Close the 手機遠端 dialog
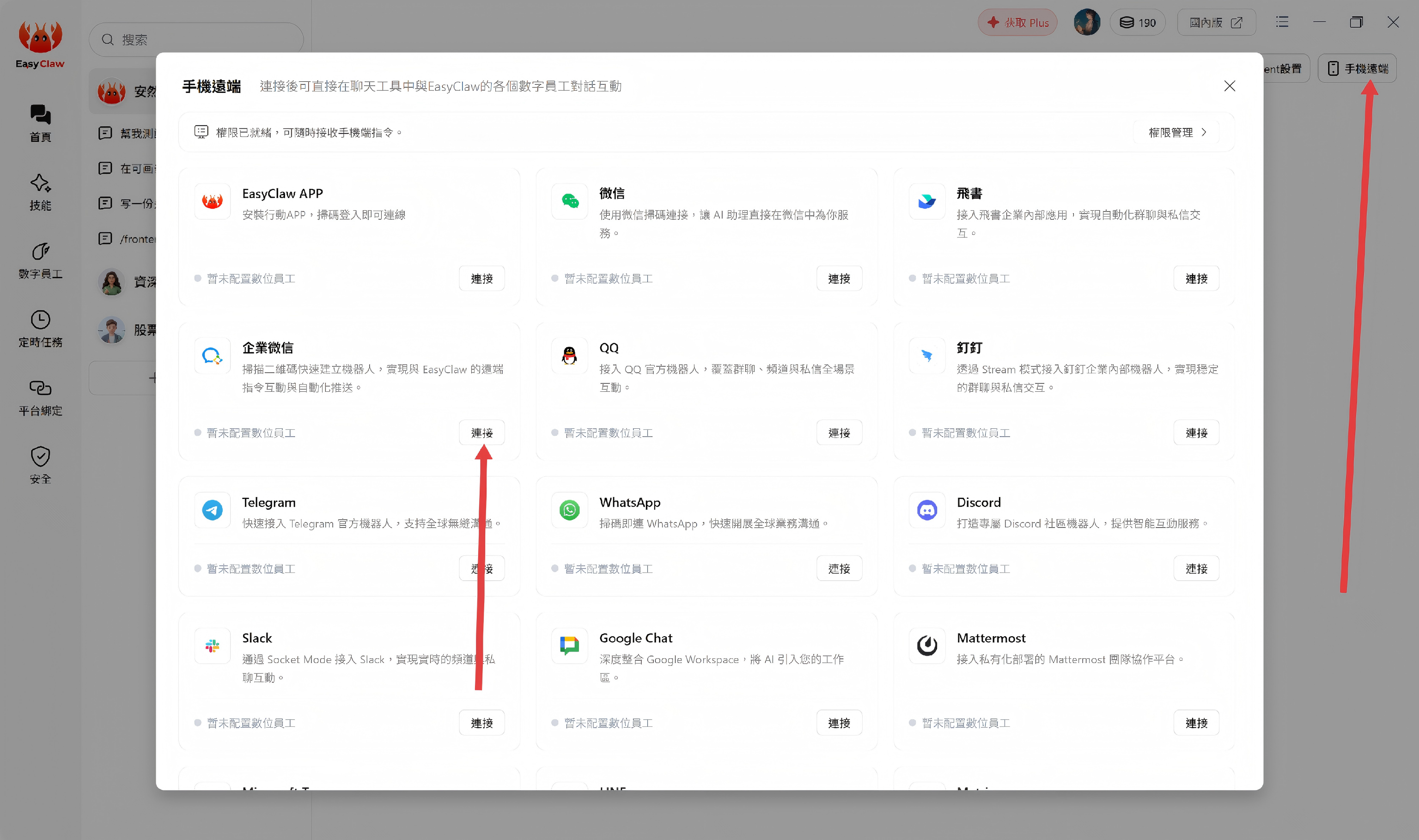The image size is (1419, 840). pyautogui.click(x=1230, y=86)
